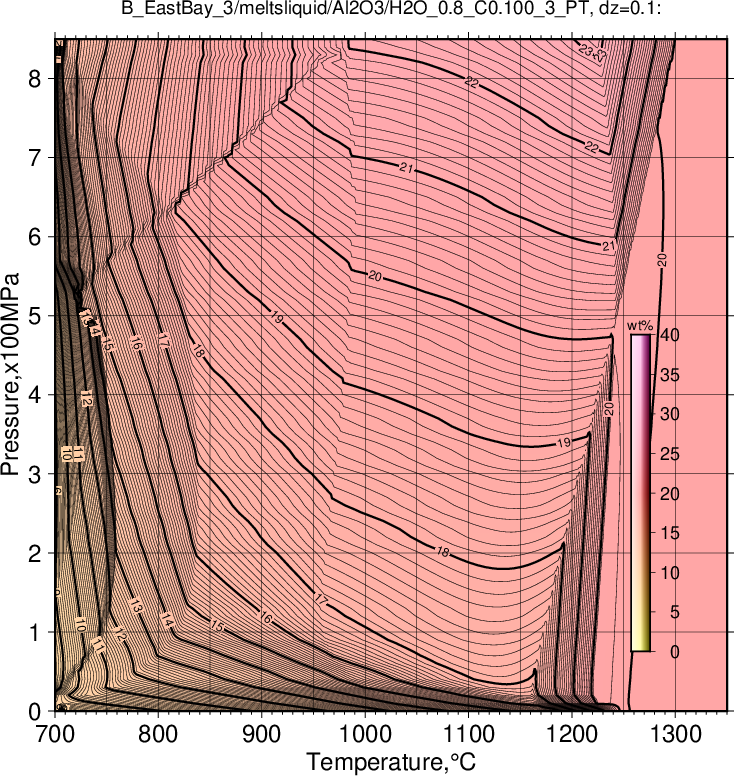Select the 1200 temperature tick label
This screenshot has width=734, height=776.
(x=572, y=734)
